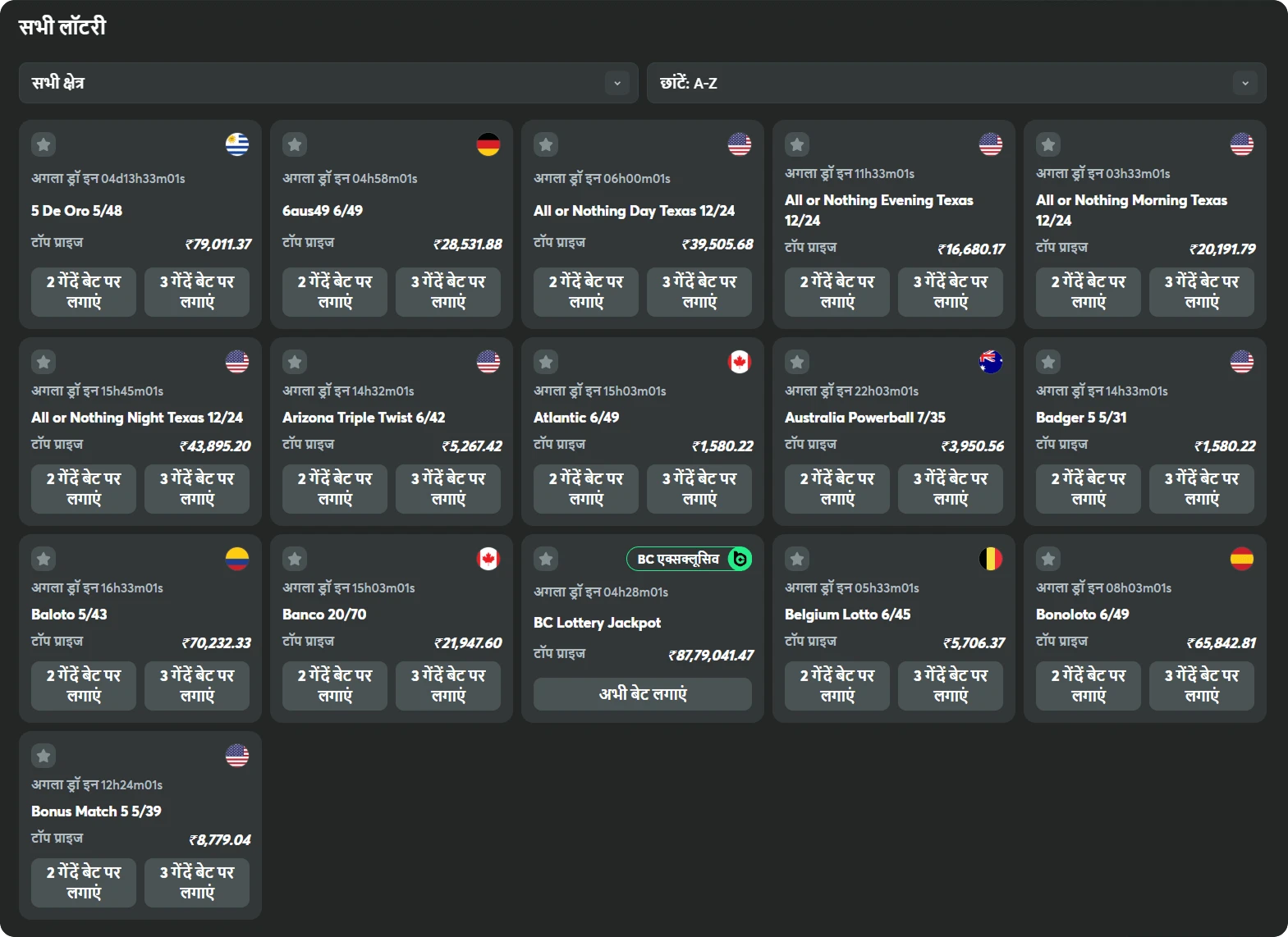Star the BC Lottery Jackpot card

click(546, 559)
